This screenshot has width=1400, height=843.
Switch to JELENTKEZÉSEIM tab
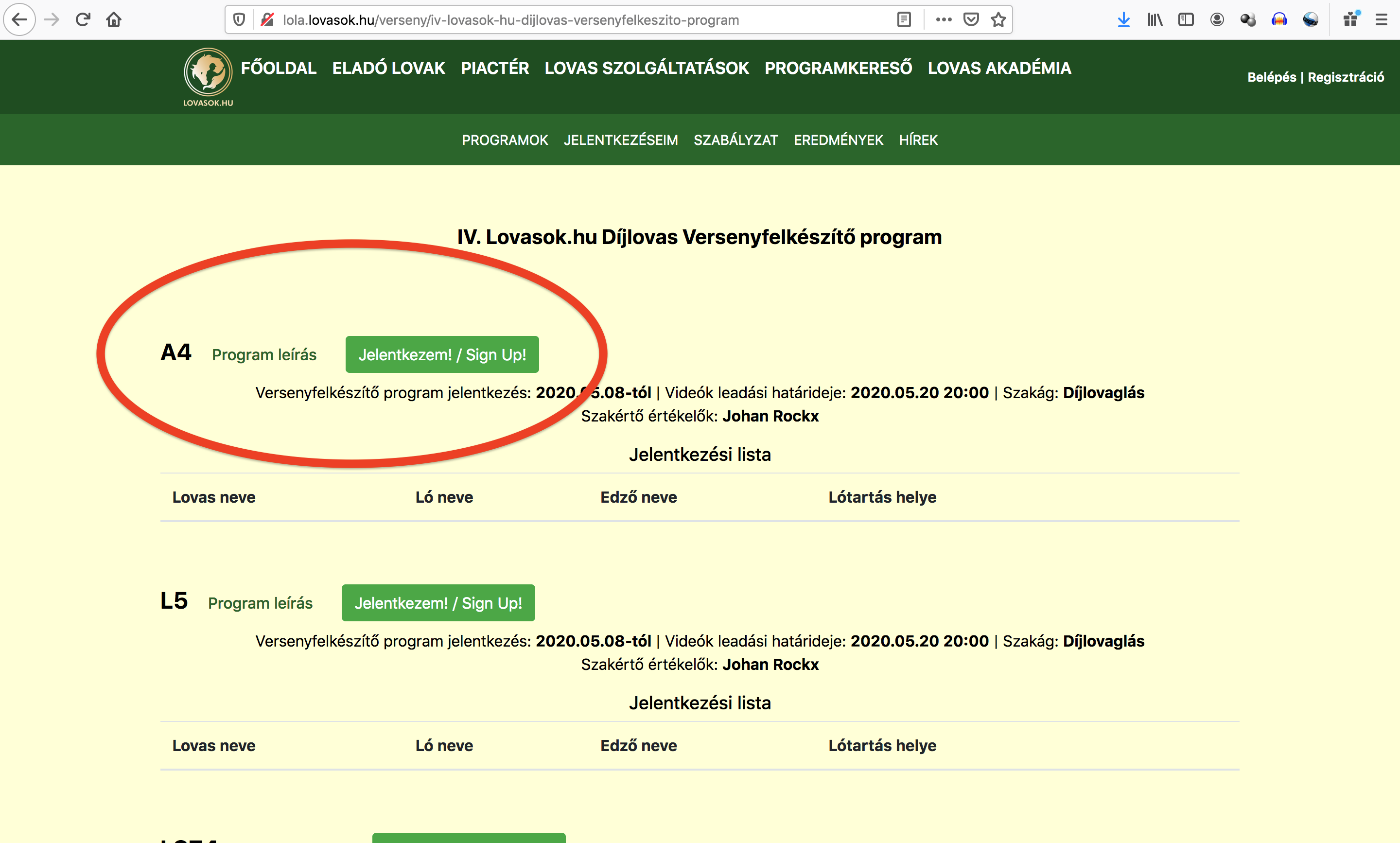coord(621,140)
